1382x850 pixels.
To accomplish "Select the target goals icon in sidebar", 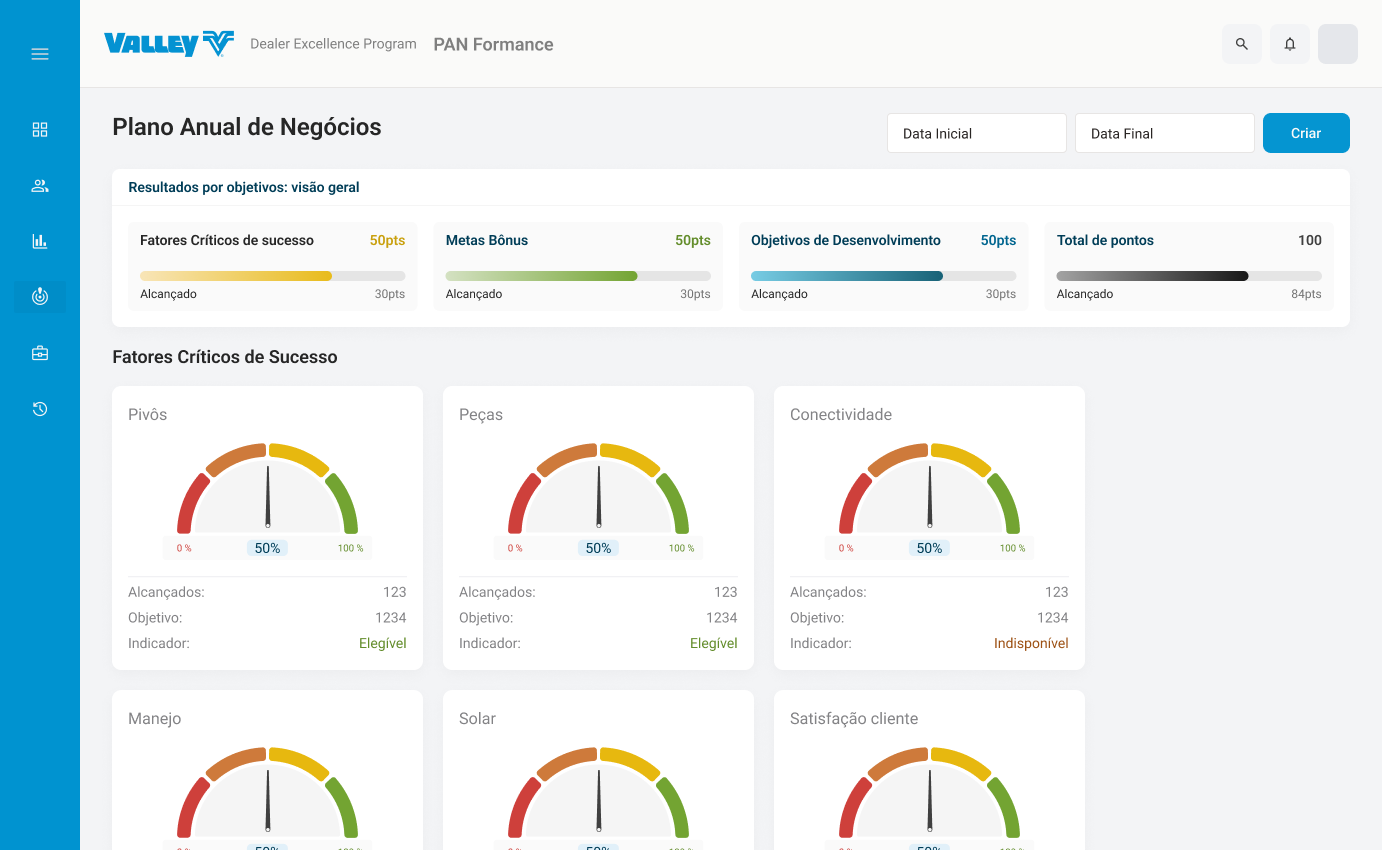I will click(40, 297).
